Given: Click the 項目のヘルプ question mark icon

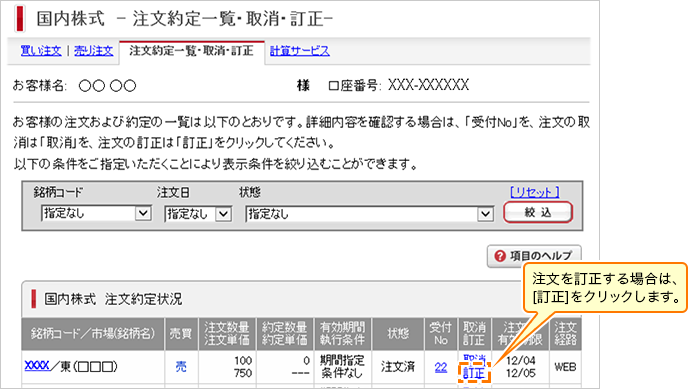Looking at the screenshot, I should (500, 256).
